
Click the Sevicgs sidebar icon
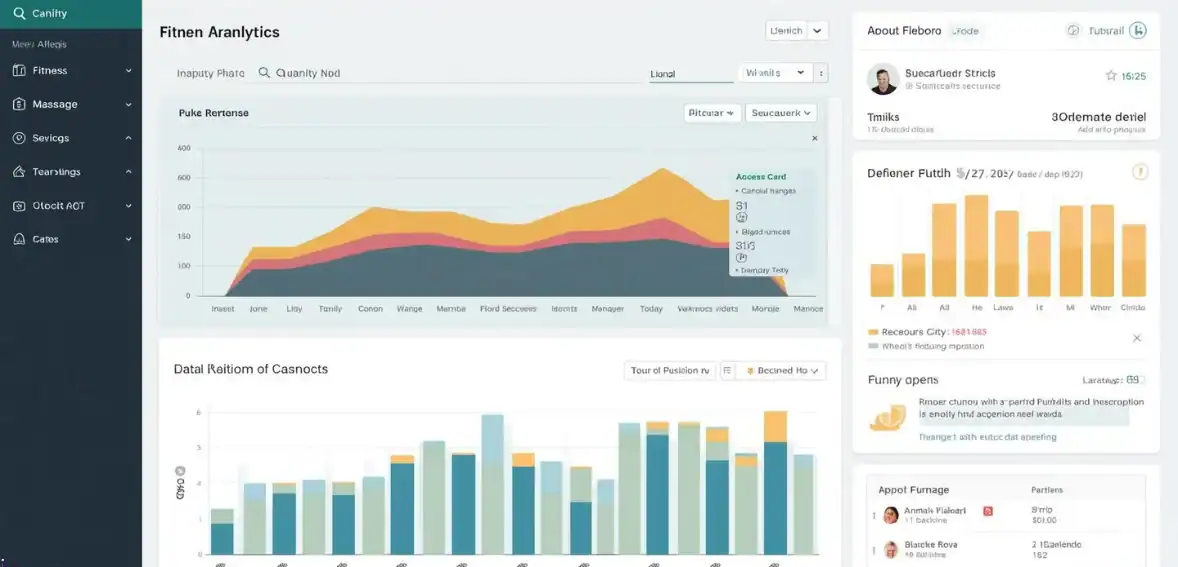coord(18,138)
